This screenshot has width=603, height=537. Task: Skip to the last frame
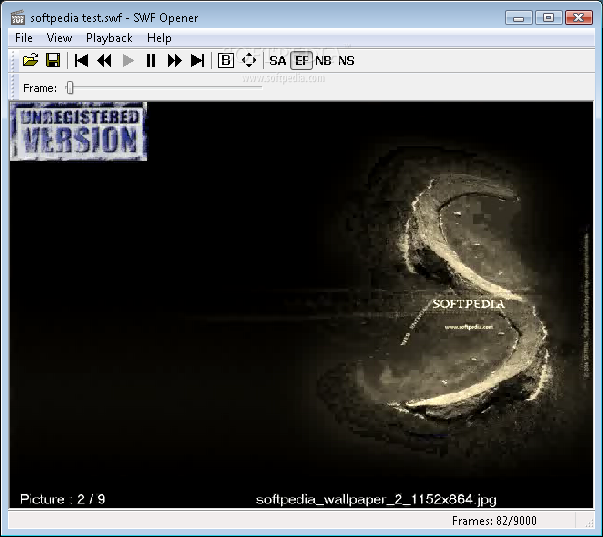click(197, 61)
